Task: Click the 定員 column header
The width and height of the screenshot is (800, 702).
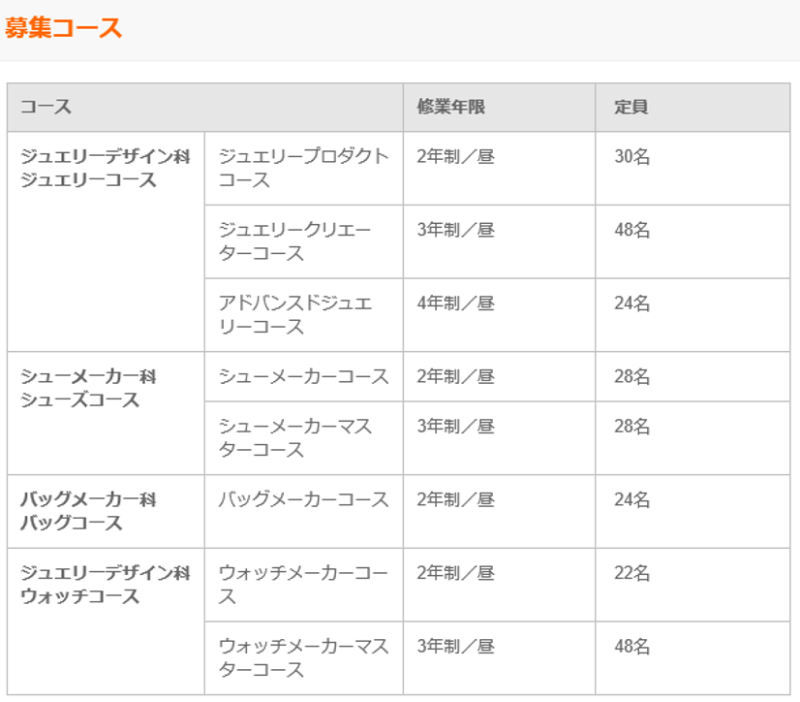Action: tap(693, 107)
